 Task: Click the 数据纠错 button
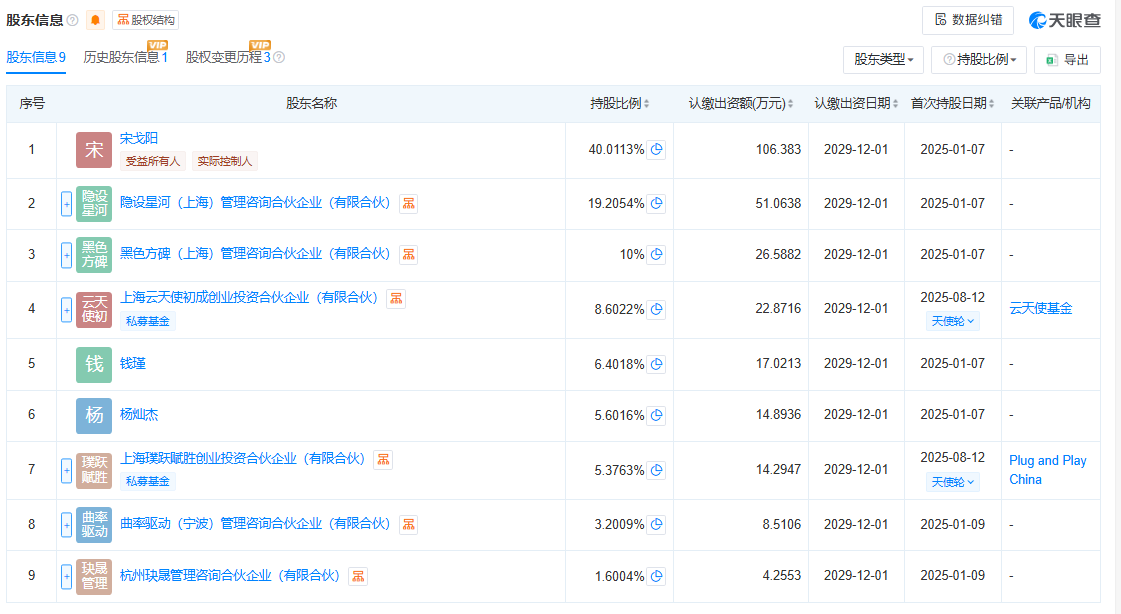(967, 20)
